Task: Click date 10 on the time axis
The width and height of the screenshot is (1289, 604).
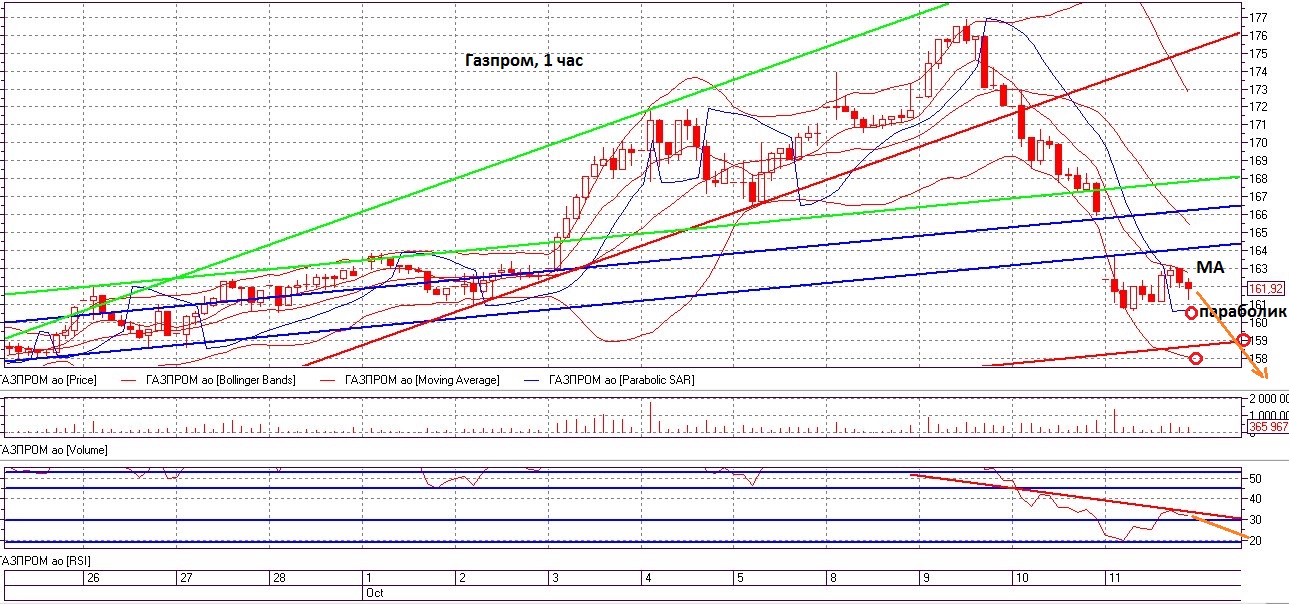Action: point(1021,579)
